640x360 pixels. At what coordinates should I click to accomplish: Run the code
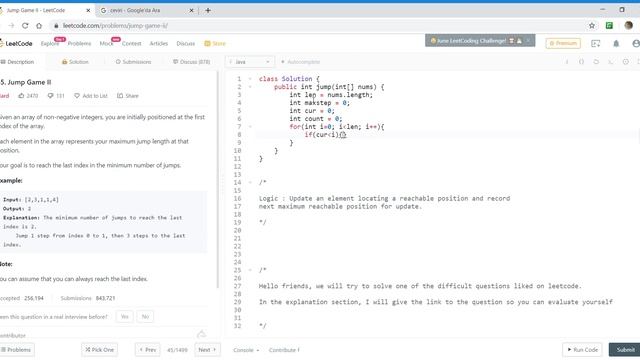click(x=582, y=350)
